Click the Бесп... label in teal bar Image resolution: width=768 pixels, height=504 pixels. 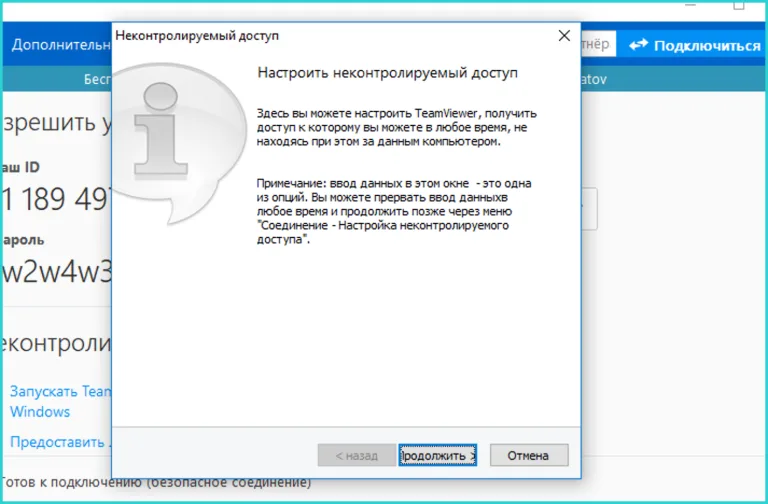click(x=97, y=79)
